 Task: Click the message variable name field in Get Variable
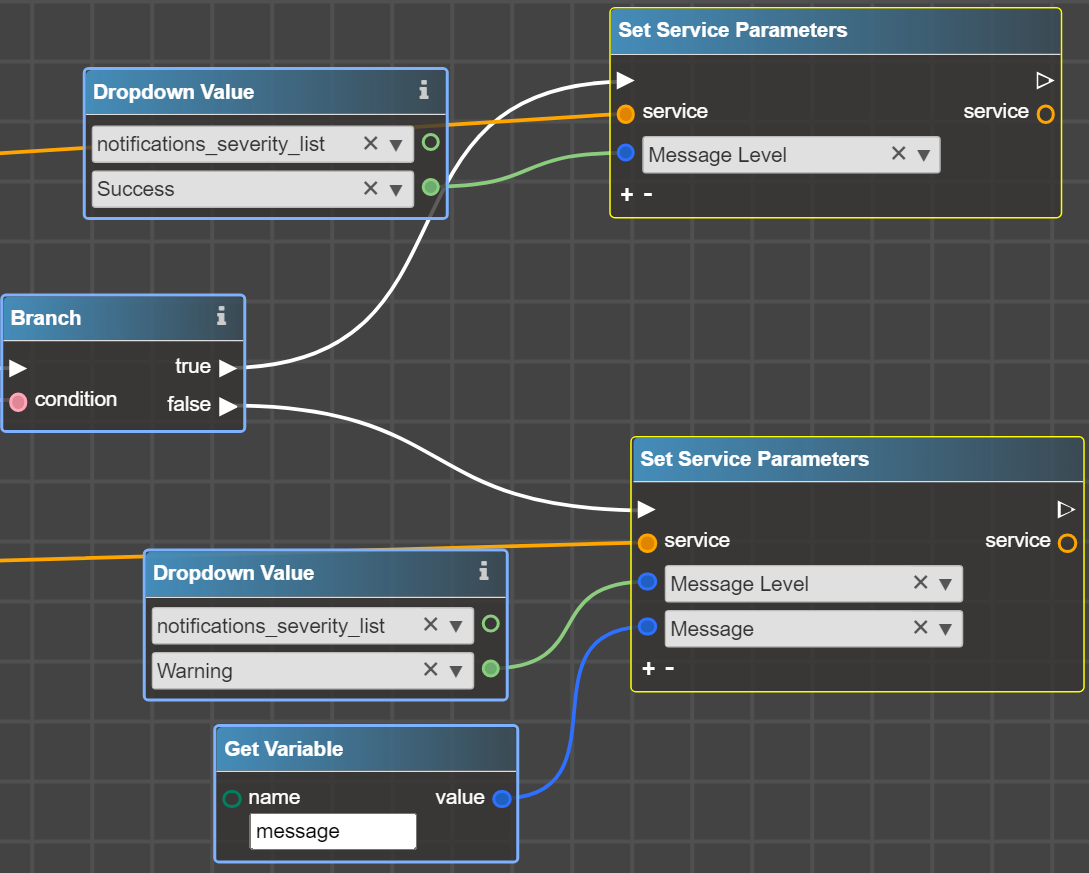pos(333,831)
